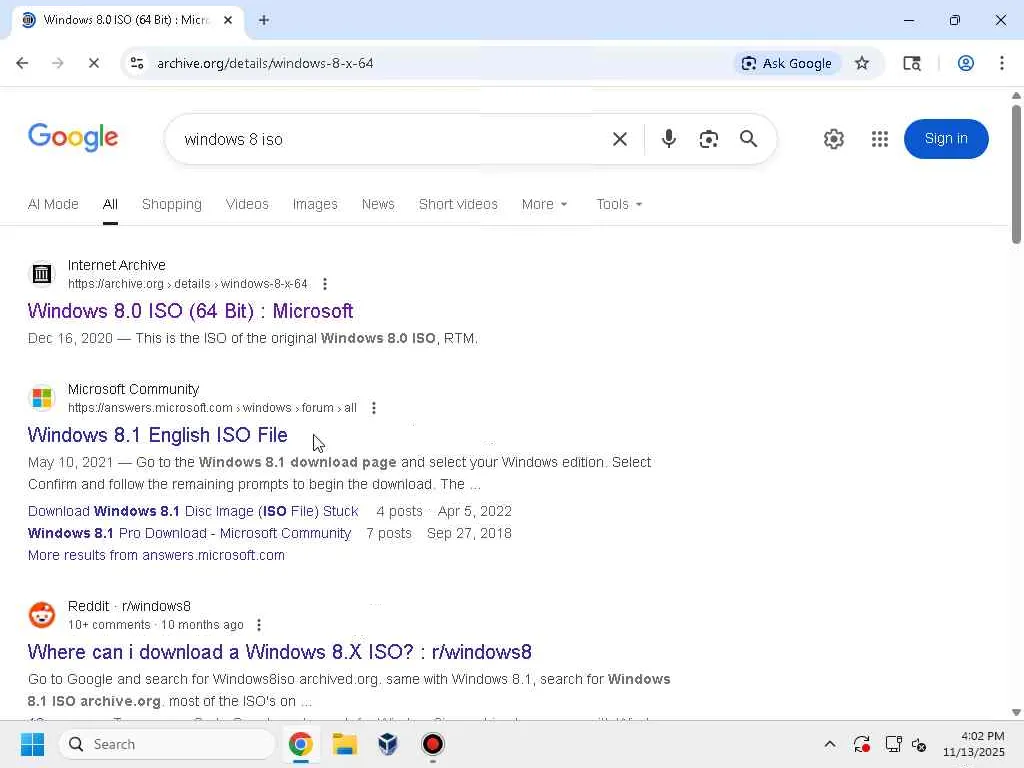
Task: Click the blue Sign in button
Action: (946, 138)
